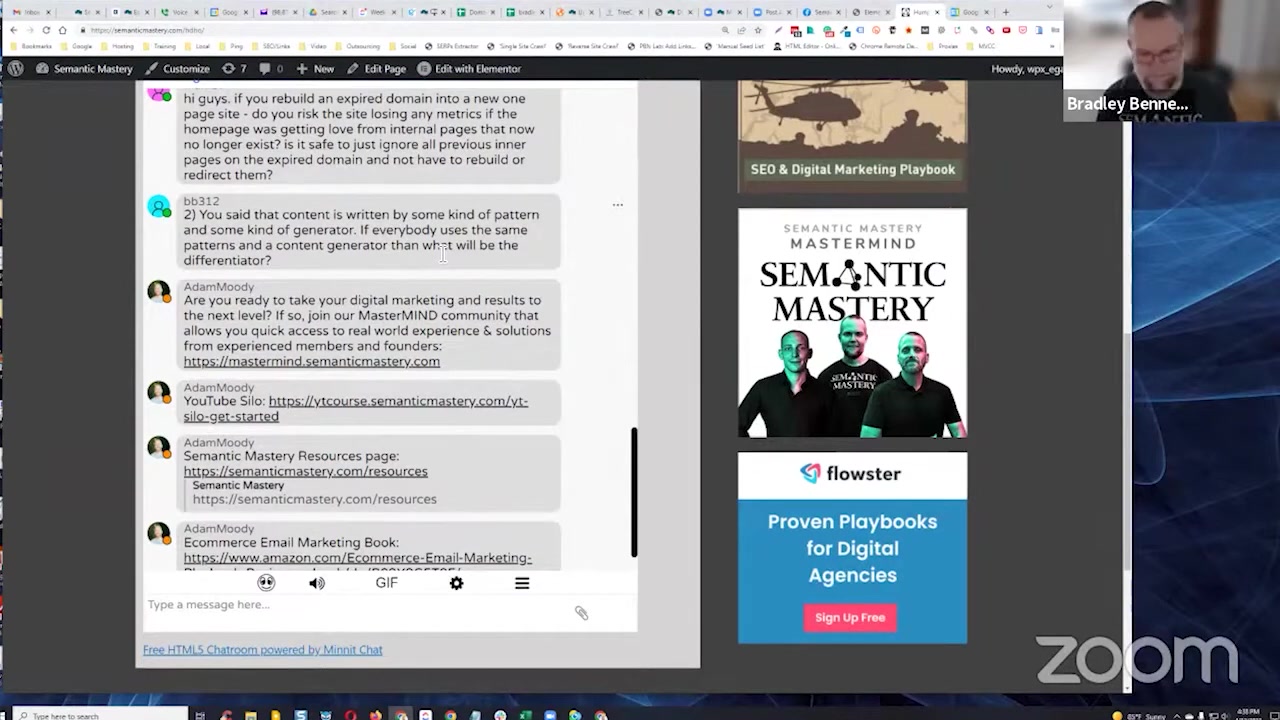
Task: Click the browser back arrow
Action: [14, 30]
